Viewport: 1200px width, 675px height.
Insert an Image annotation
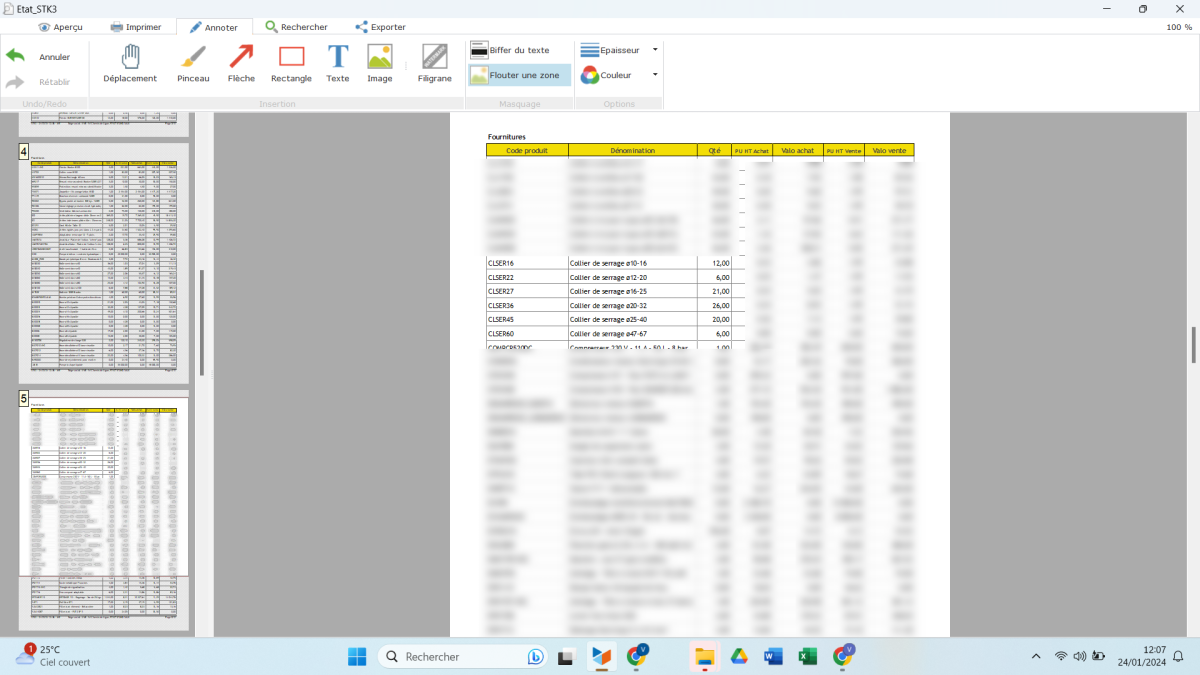380,62
